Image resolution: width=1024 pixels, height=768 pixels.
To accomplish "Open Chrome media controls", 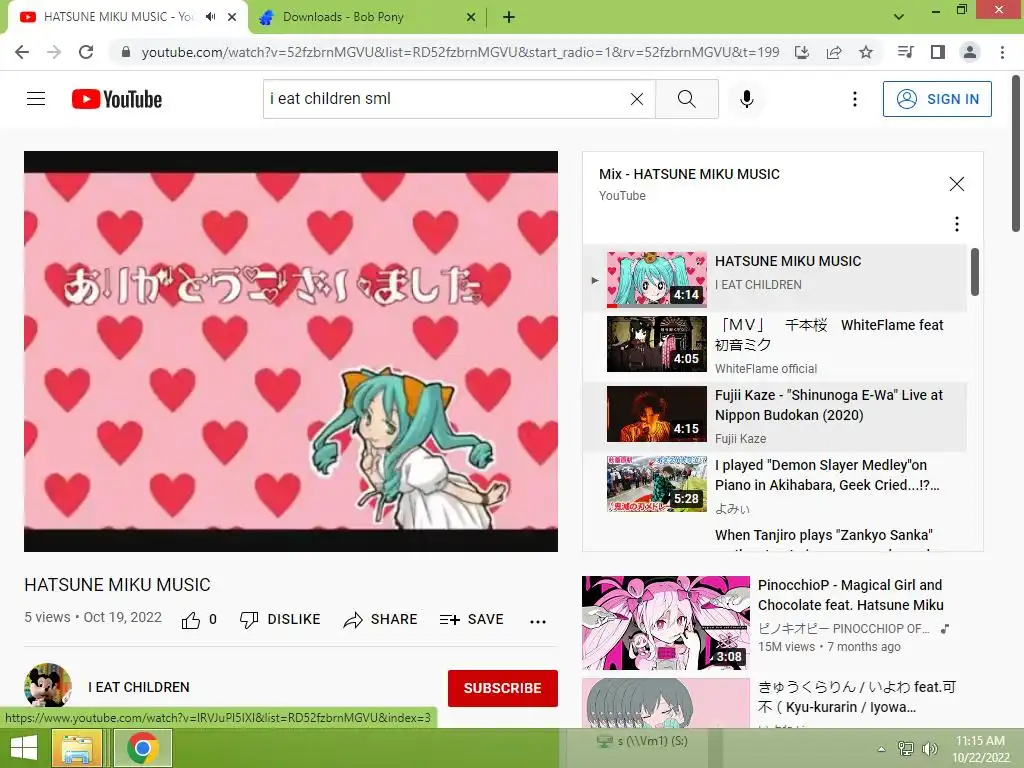I will [x=905, y=52].
